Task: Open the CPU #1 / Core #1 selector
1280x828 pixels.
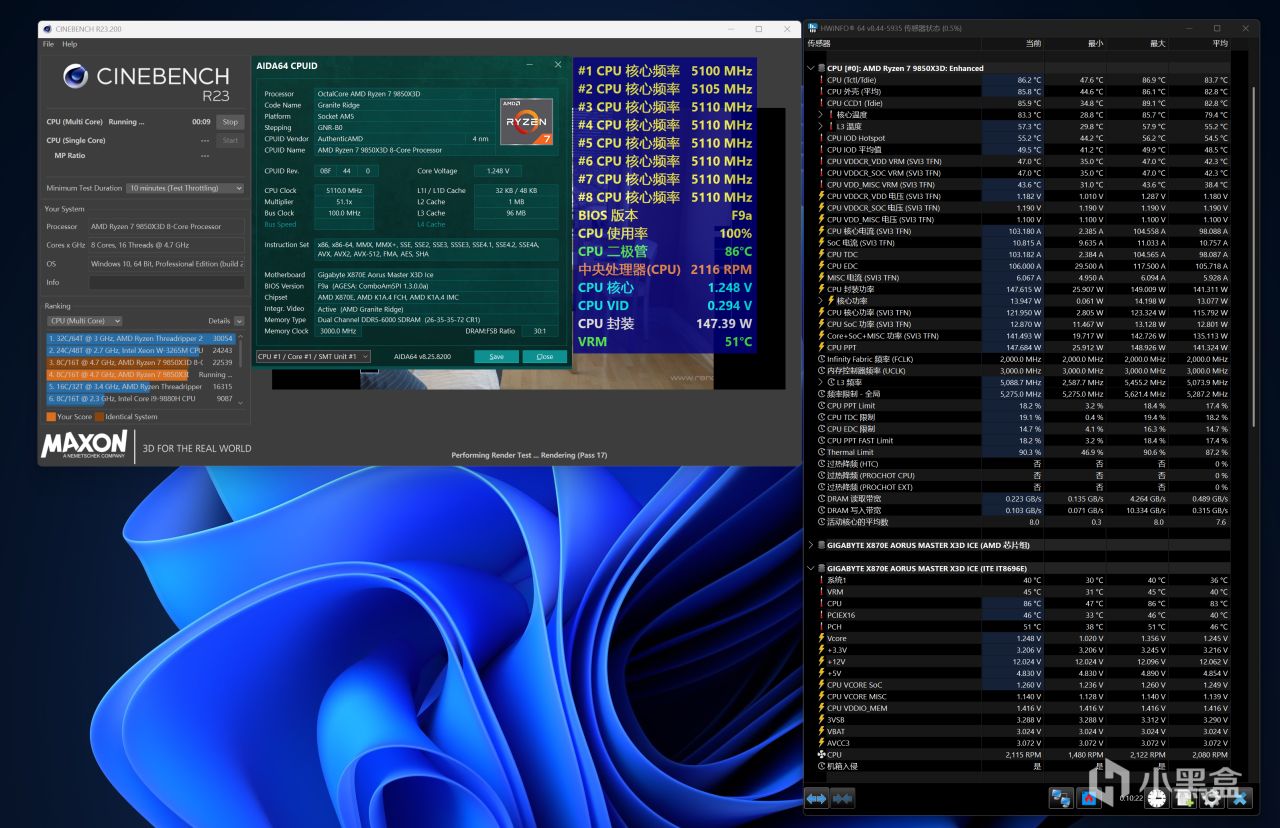Action: (x=313, y=356)
